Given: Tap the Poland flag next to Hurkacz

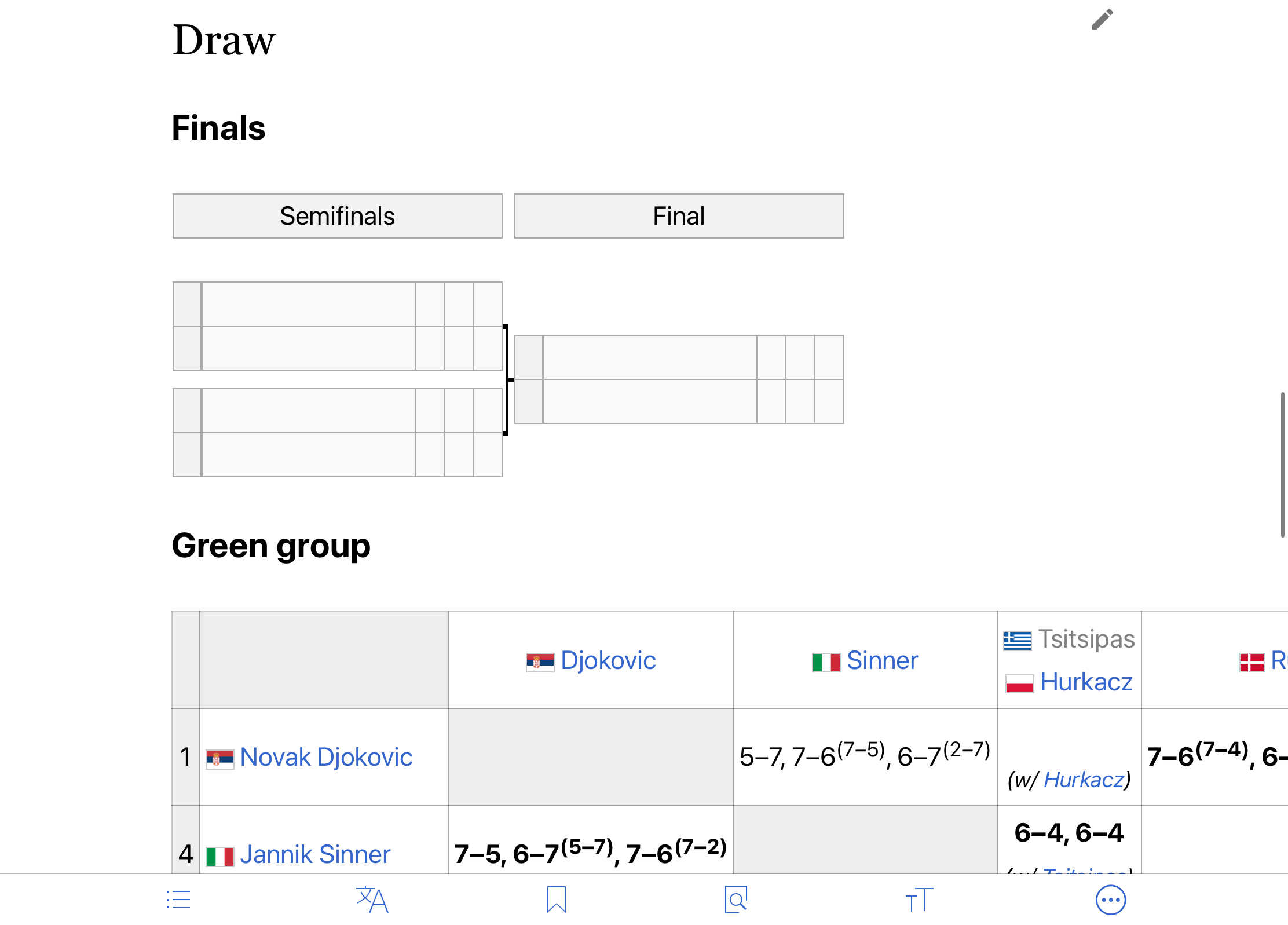Looking at the screenshot, I should (1019, 683).
